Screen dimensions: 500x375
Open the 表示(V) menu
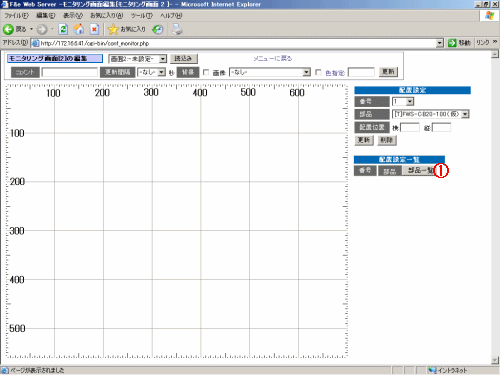click(73, 15)
